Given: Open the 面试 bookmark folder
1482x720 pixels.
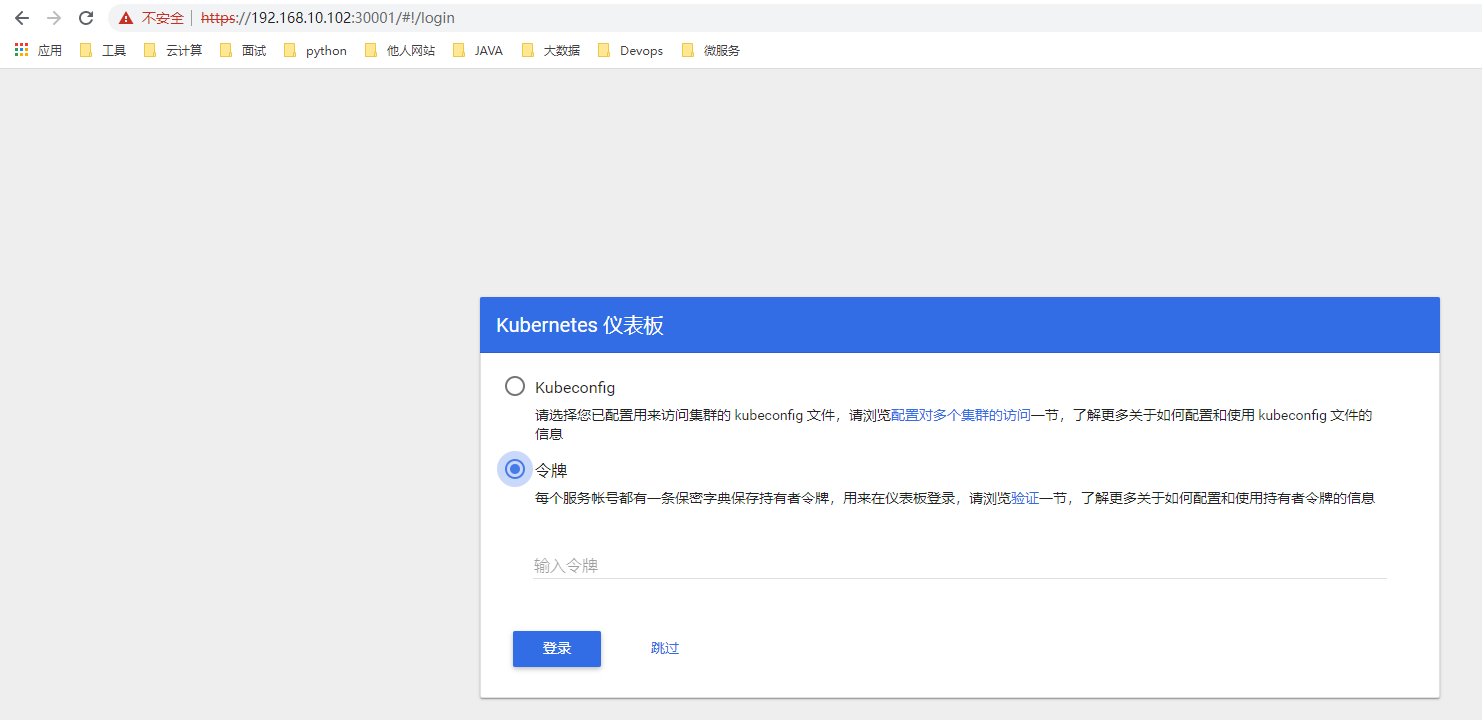Looking at the screenshot, I should (x=243, y=50).
